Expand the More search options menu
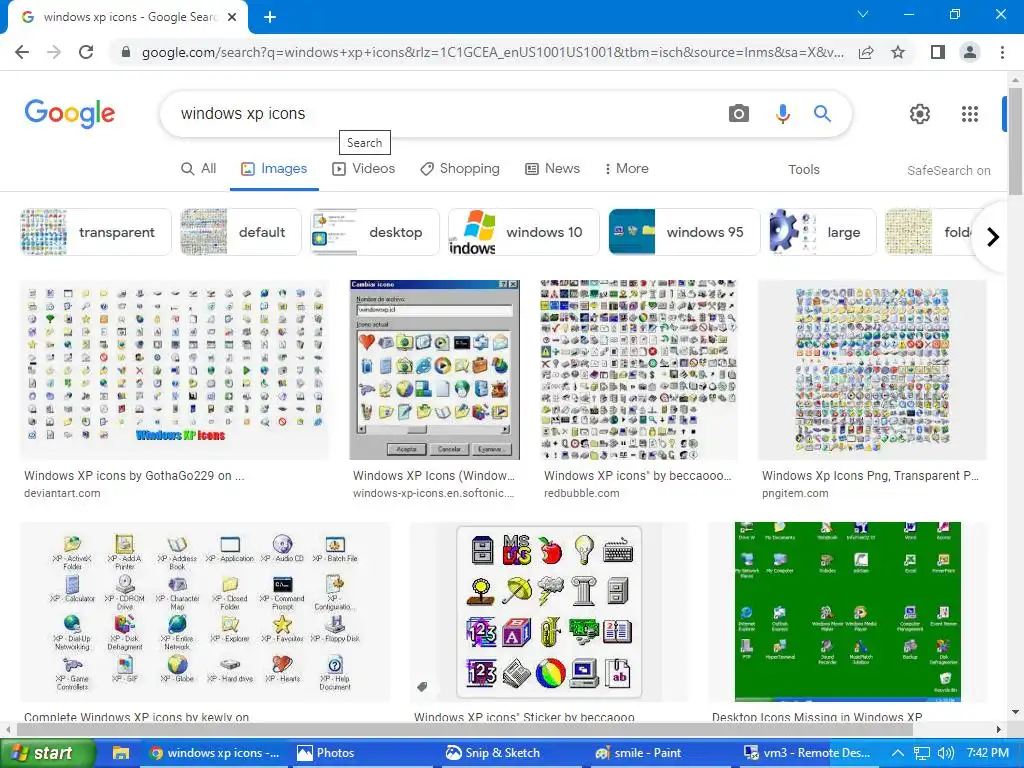 click(626, 168)
